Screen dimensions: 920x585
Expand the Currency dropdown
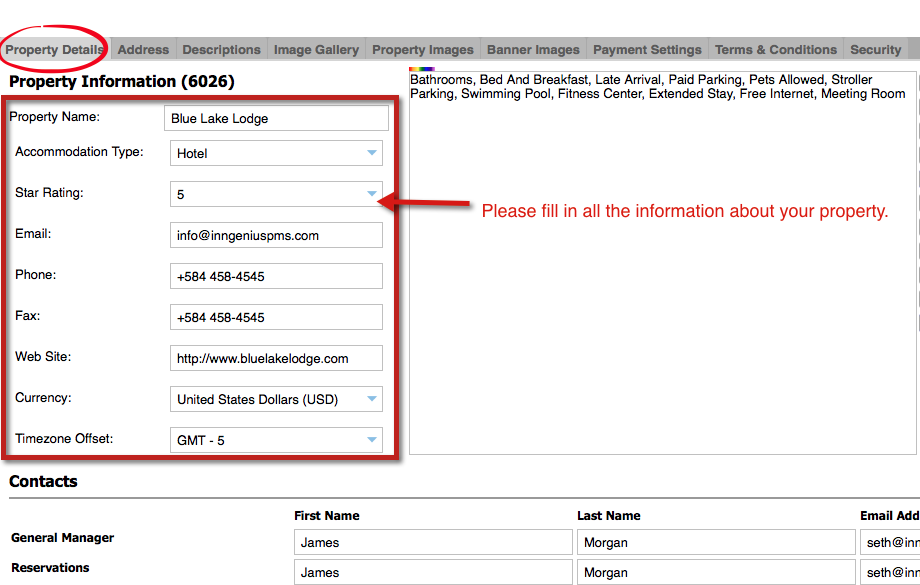pyautogui.click(x=276, y=399)
